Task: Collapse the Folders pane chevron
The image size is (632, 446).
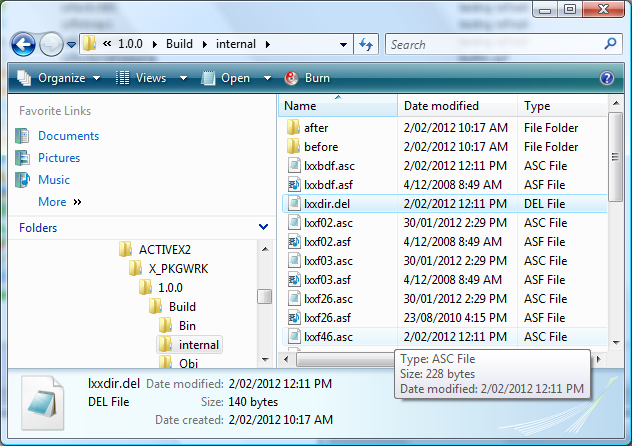Action: (x=263, y=227)
